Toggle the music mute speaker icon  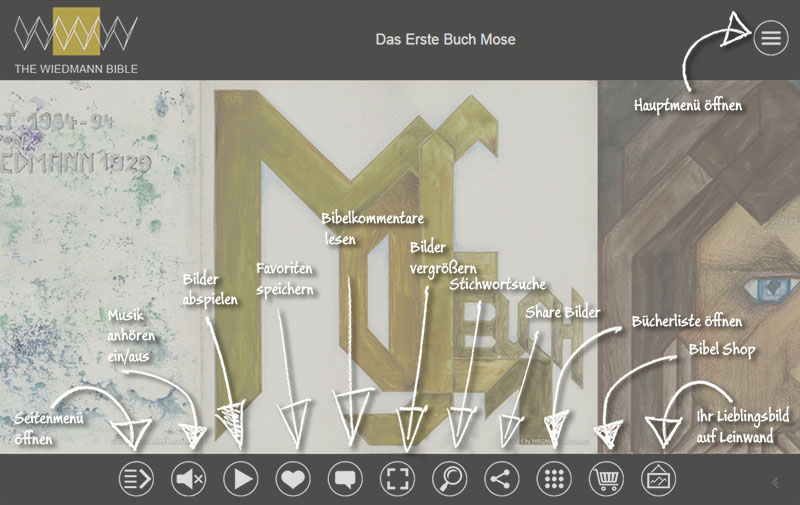188,479
